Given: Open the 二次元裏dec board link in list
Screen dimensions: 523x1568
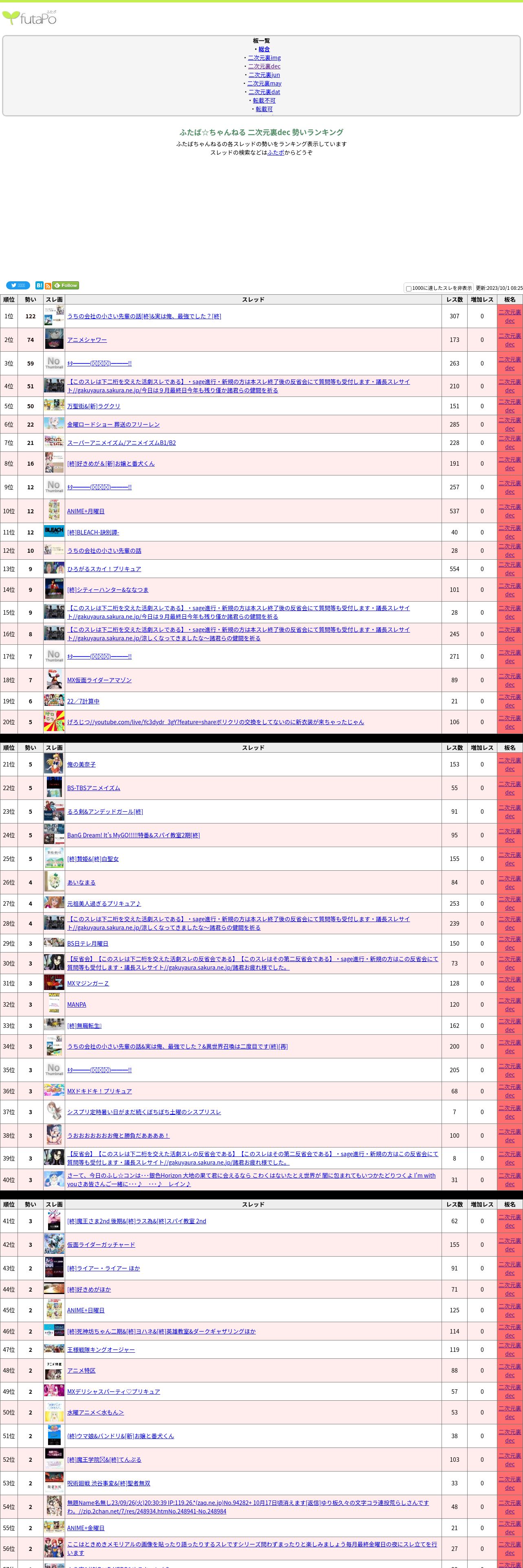Looking at the screenshot, I should click(264, 66).
